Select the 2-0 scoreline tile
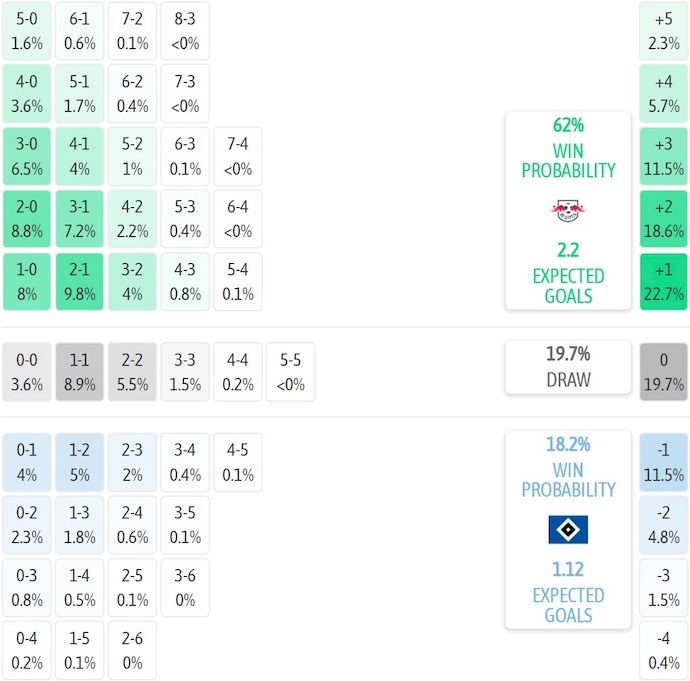Viewport: 690px width, 681px height. pos(27,219)
